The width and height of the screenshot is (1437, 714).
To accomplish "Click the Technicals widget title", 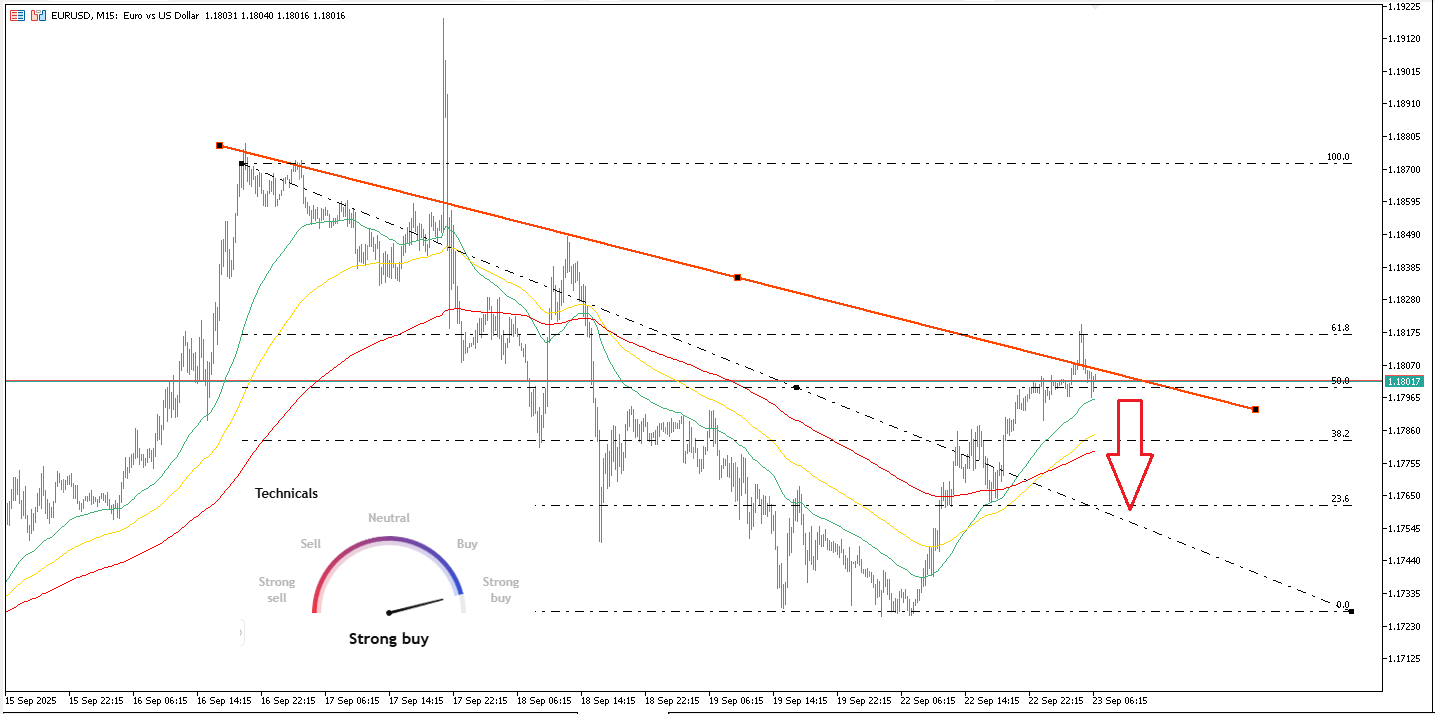I will [x=286, y=493].
